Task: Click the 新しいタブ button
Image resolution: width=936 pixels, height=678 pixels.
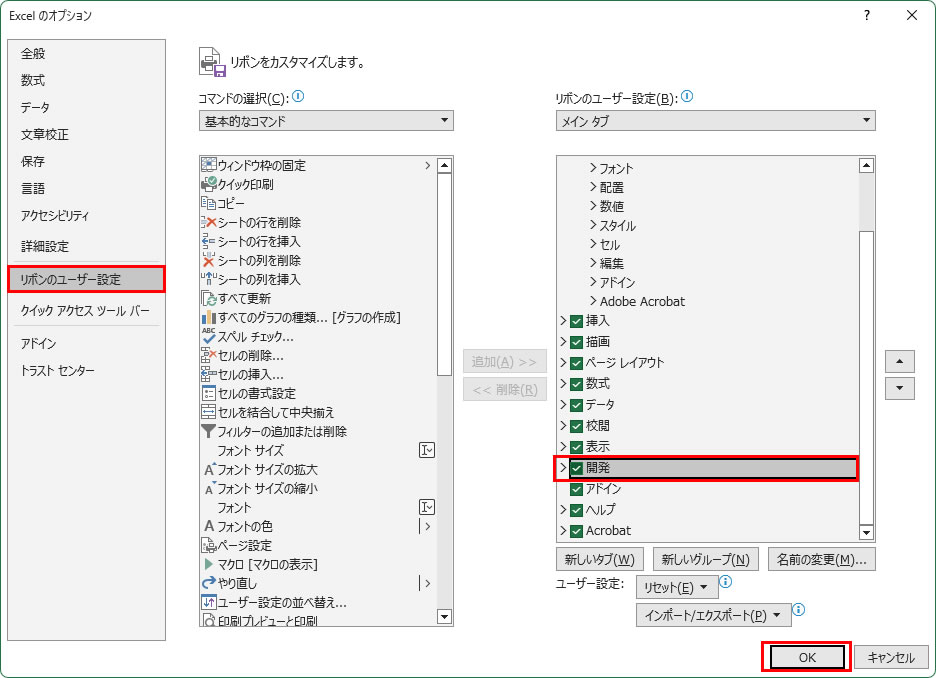Action: 599,559
